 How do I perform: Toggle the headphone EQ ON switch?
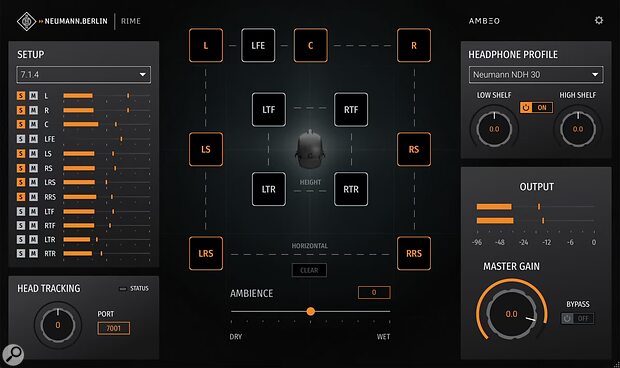(x=536, y=108)
